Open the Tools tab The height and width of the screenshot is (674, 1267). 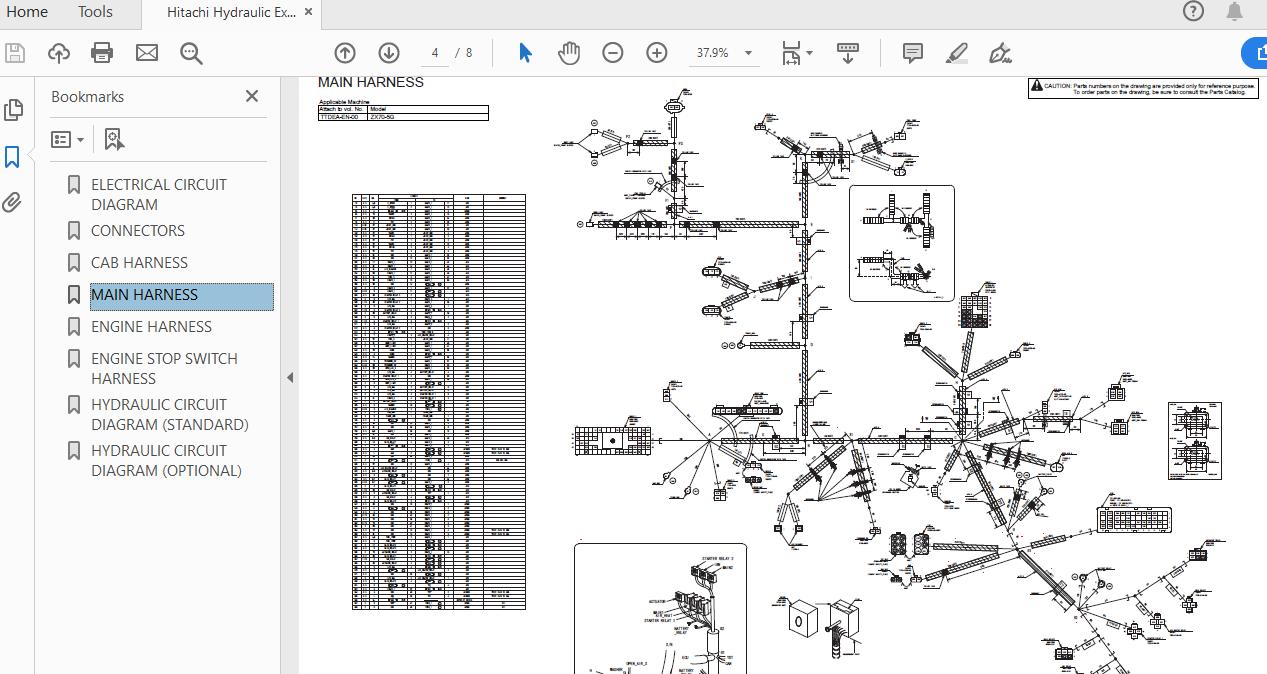tap(95, 12)
